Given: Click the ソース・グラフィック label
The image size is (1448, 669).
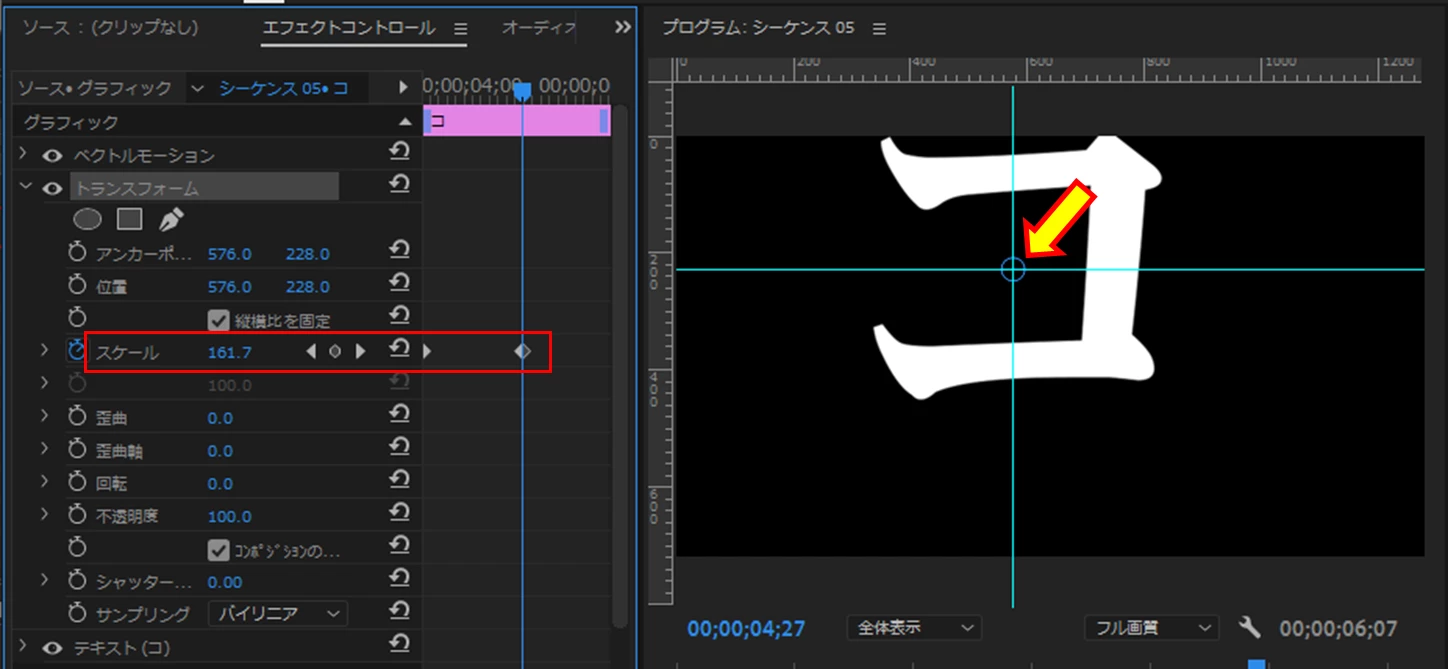Looking at the screenshot, I should tap(96, 88).
